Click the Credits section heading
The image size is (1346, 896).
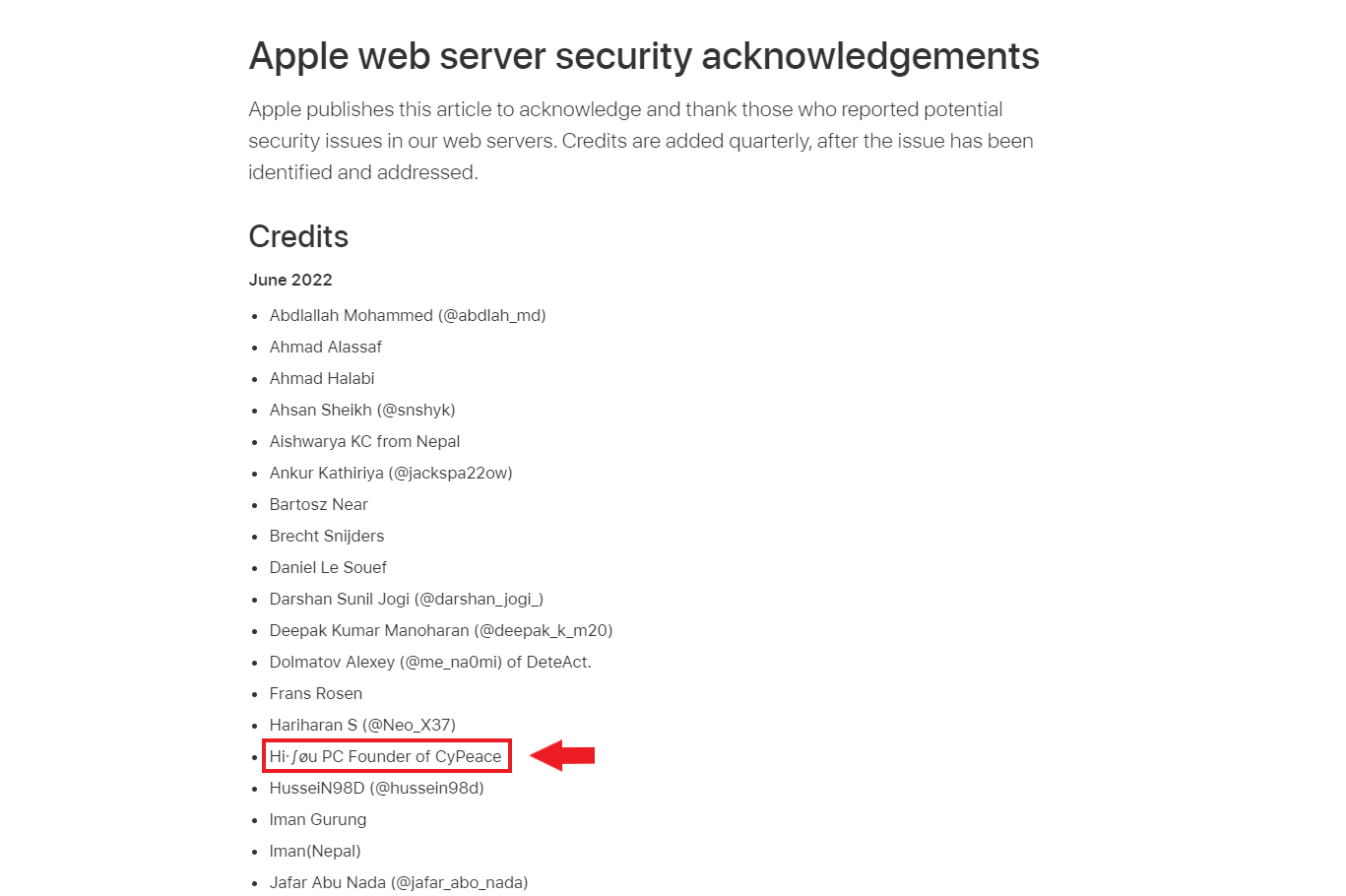click(x=298, y=236)
